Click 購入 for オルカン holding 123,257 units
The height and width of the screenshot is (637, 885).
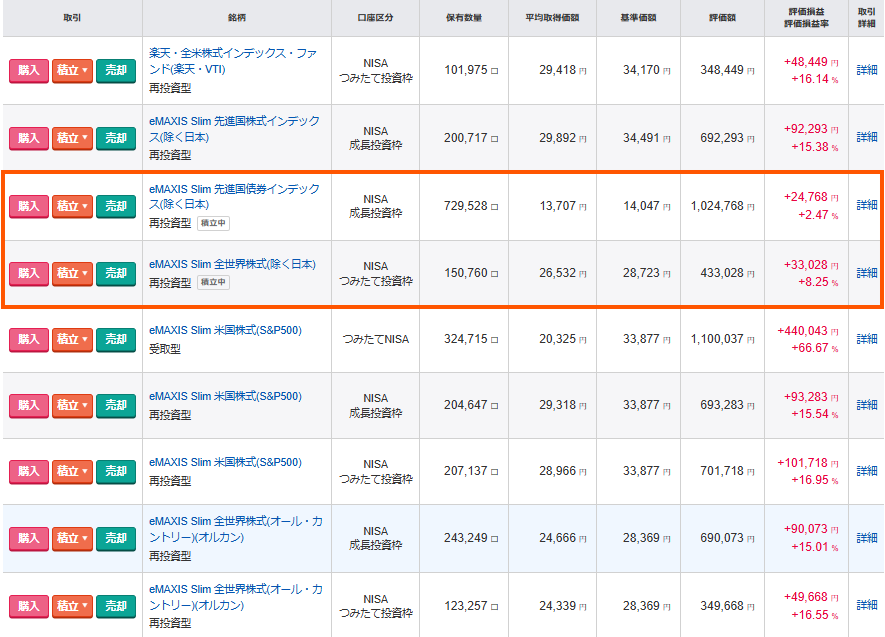[x=29, y=607]
